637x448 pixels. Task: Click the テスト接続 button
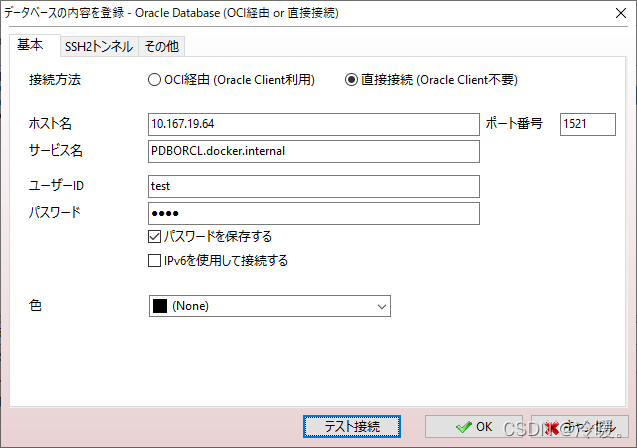tap(352, 426)
